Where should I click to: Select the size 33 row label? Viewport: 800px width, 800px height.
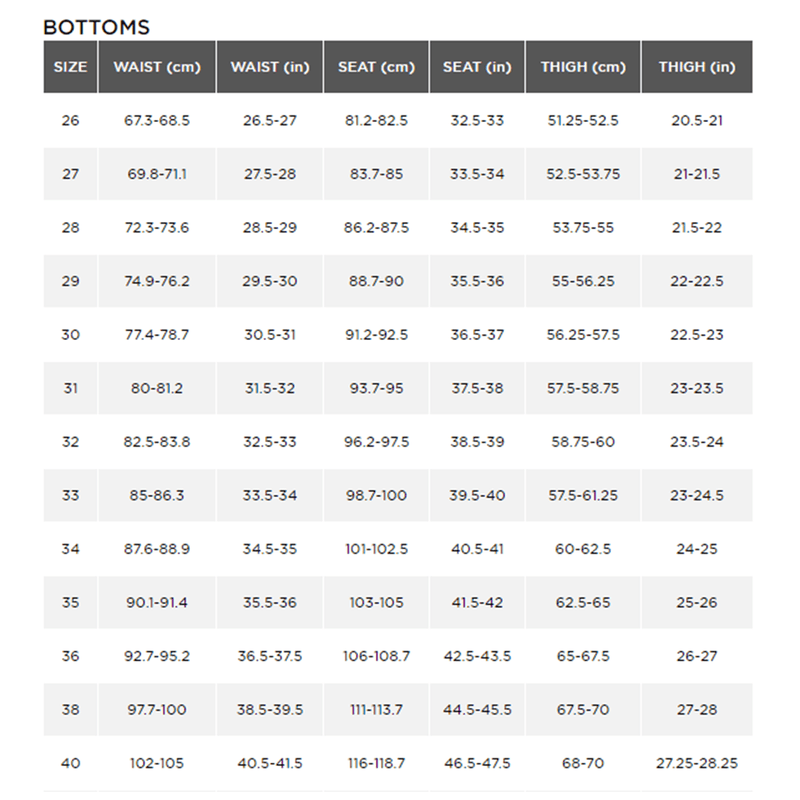[70, 495]
